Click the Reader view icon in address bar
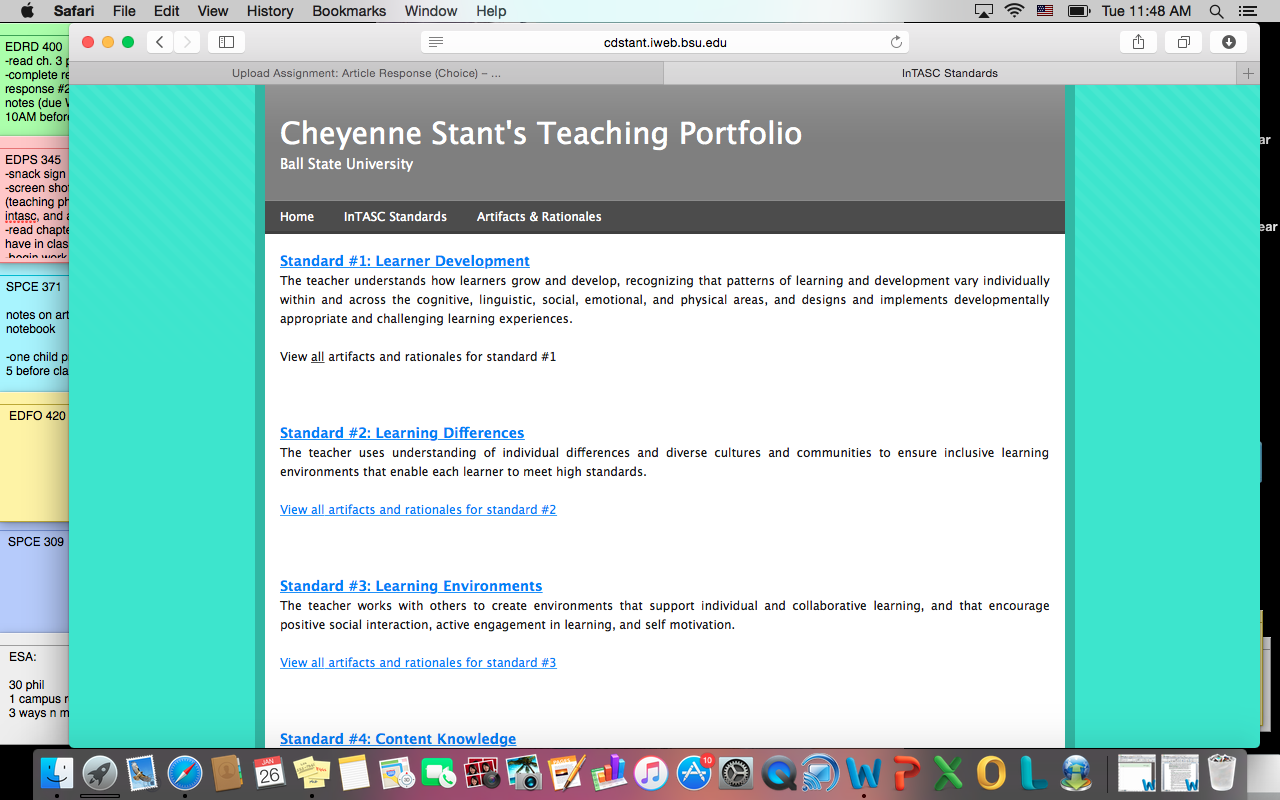The image size is (1280, 800). tap(436, 42)
